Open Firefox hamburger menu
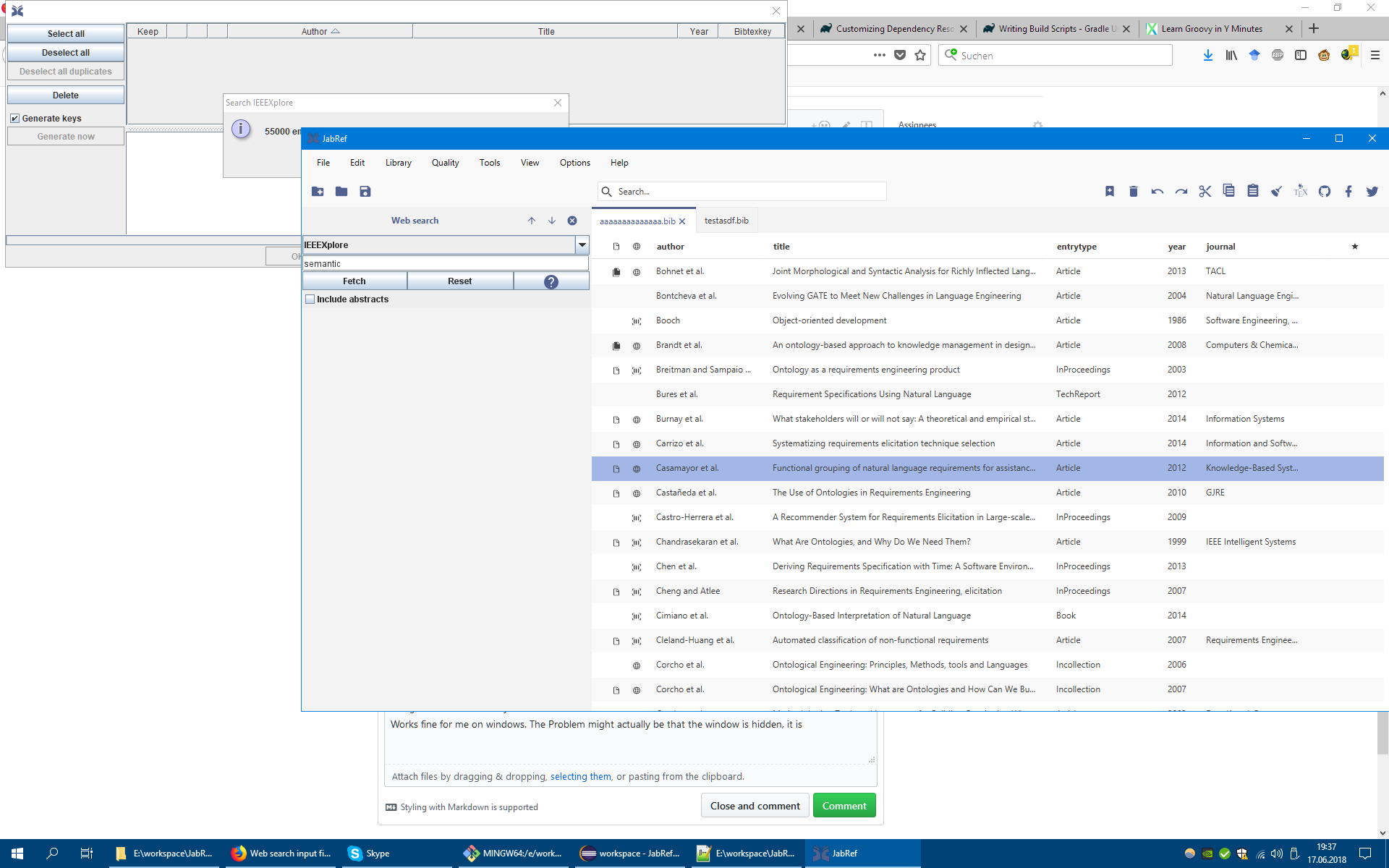This screenshot has height=868, width=1389. click(x=1375, y=56)
